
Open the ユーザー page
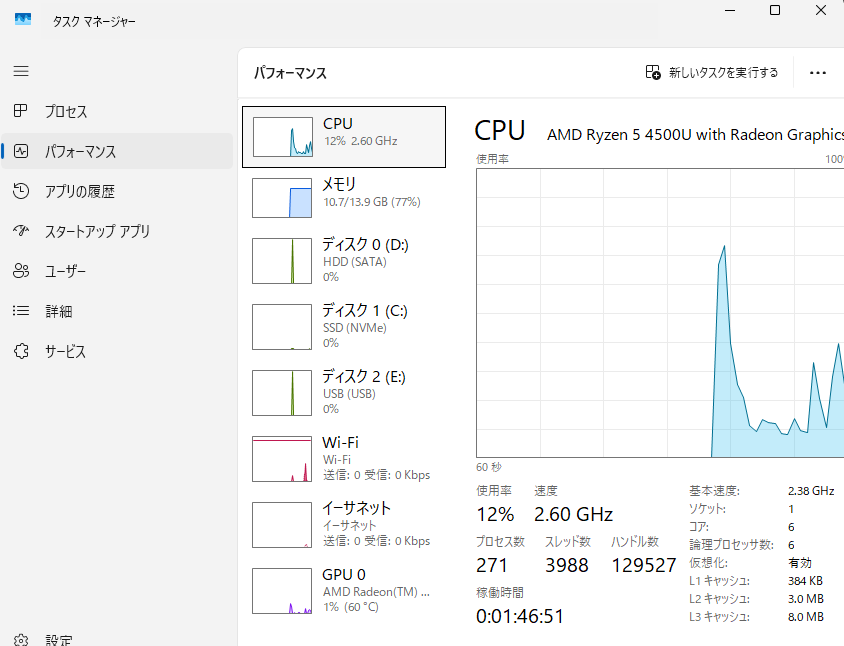click(117, 271)
